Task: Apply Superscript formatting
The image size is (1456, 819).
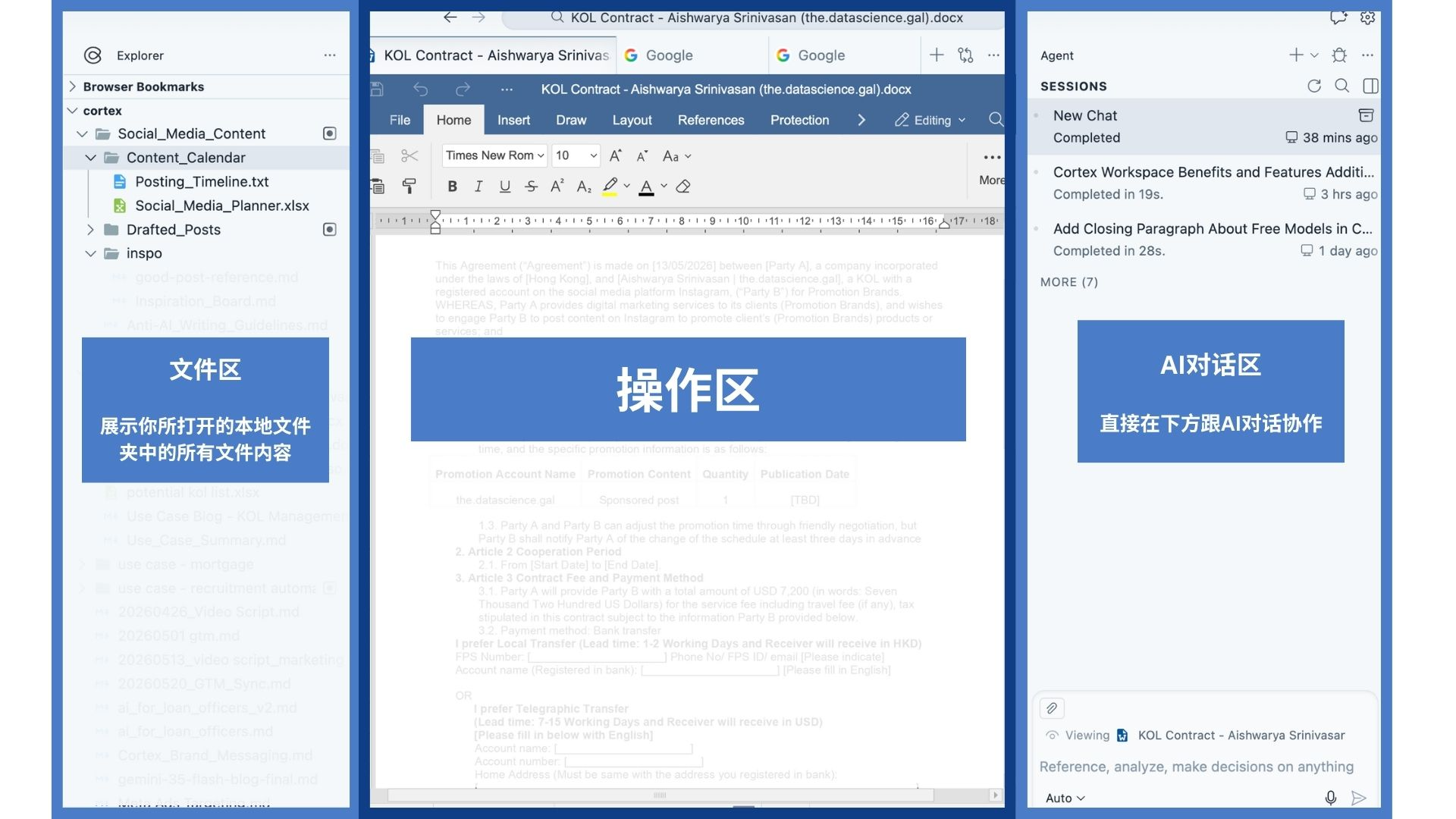Action: tap(557, 187)
